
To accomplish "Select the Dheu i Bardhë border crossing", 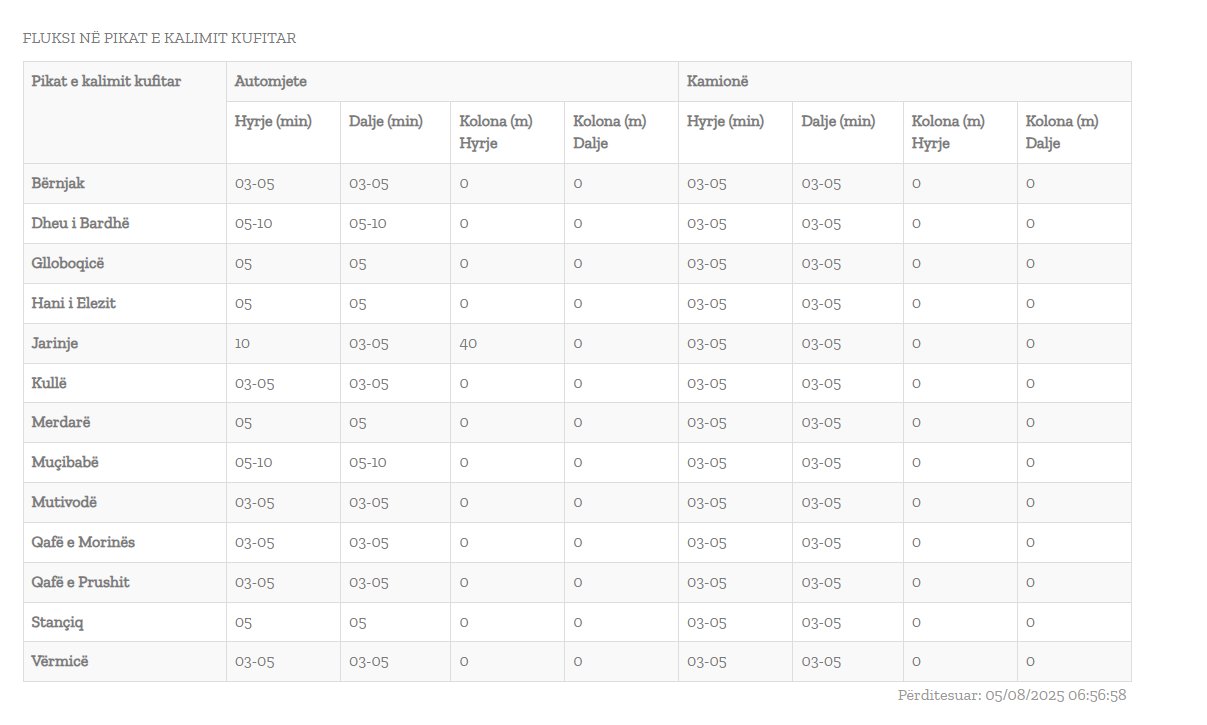I will tap(80, 224).
